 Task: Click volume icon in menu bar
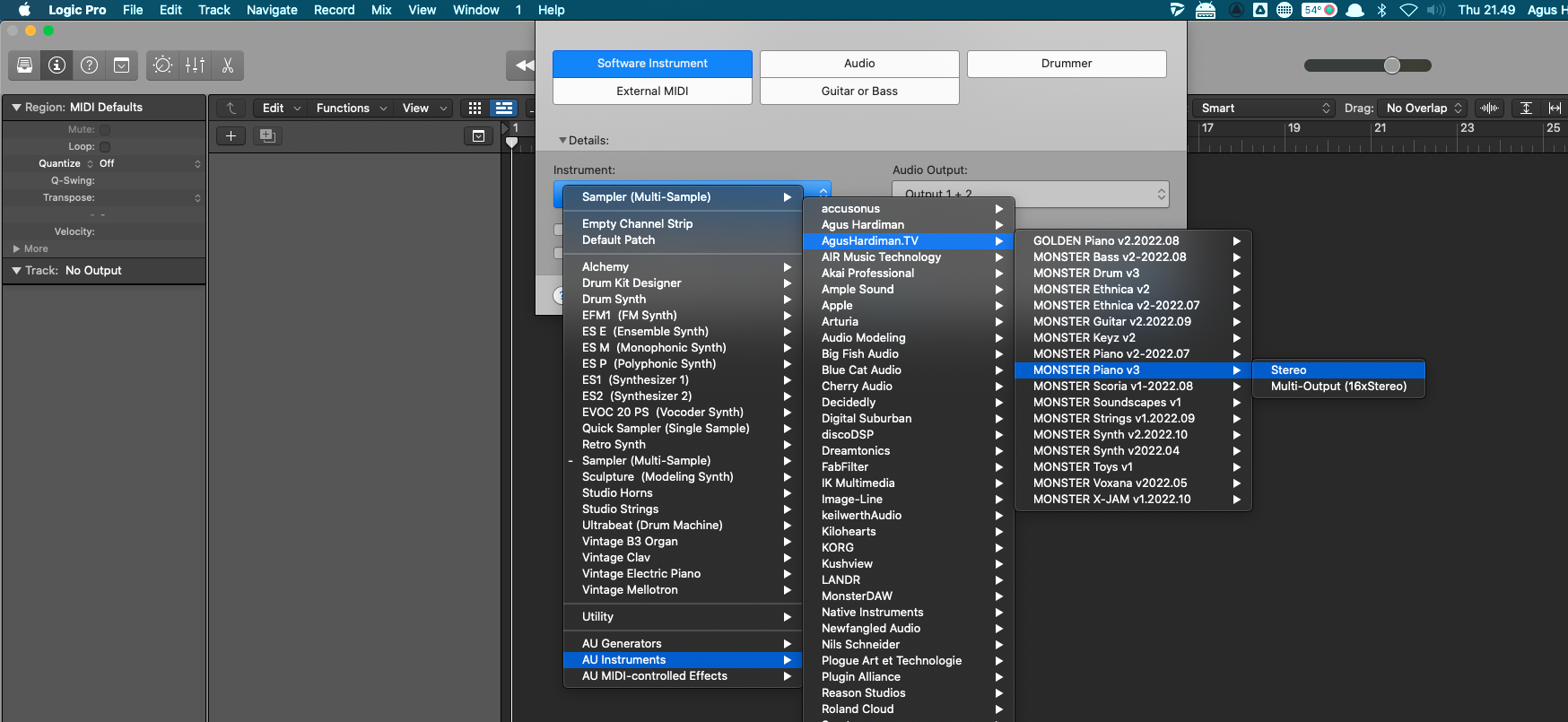(x=1436, y=10)
